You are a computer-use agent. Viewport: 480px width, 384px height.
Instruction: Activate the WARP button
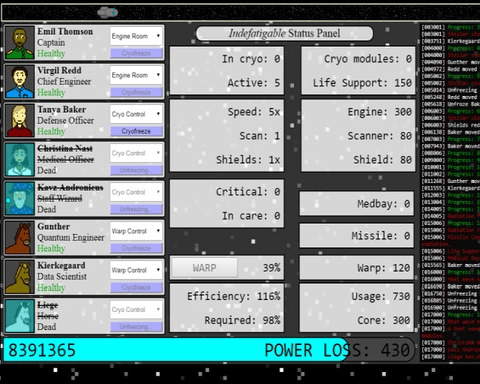[x=204, y=267]
